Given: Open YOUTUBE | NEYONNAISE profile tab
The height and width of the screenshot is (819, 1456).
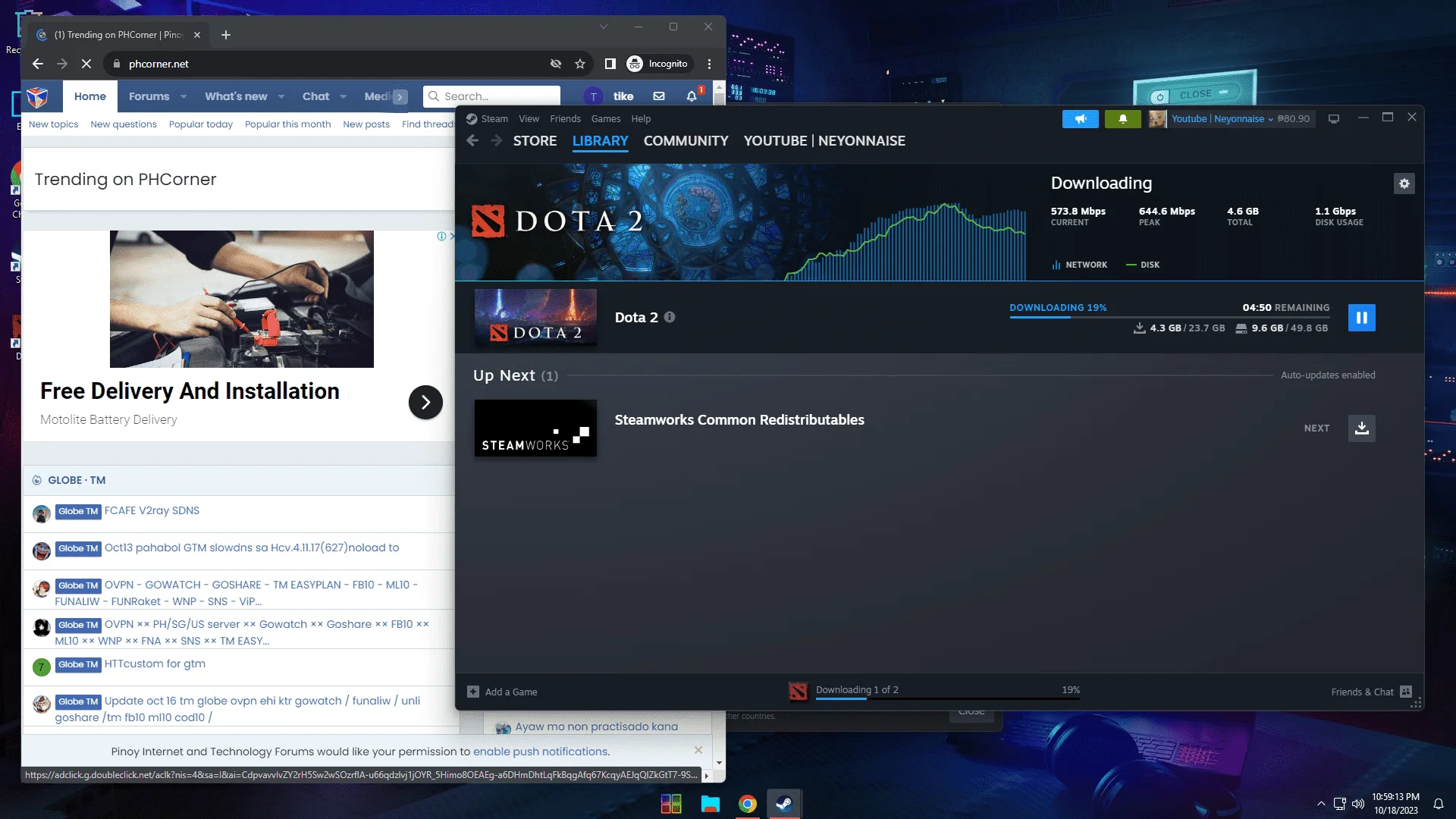Looking at the screenshot, I should pos(824,141).
